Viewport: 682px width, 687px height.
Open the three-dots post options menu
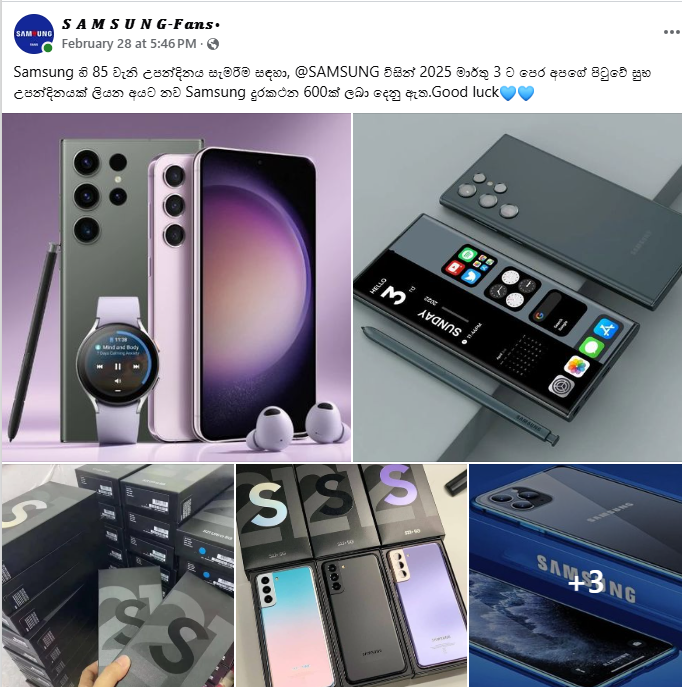click(x=671, y=32)
